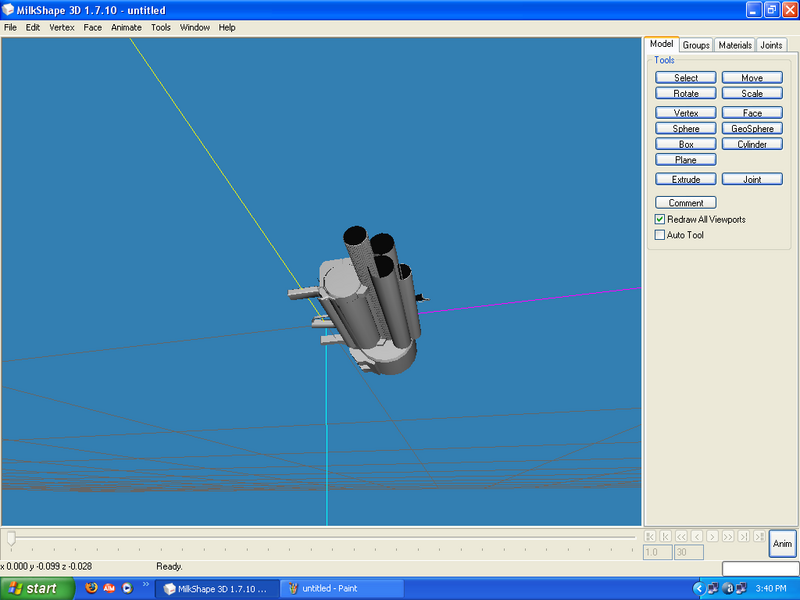
Task: Activate the Rotate tool button
Action: click(x=686, y=93)
